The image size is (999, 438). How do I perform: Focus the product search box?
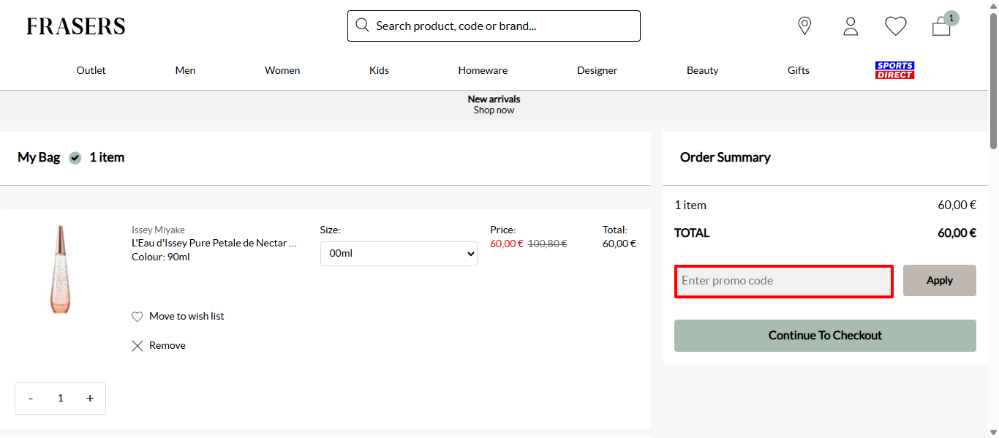click(x=494, y=26)
